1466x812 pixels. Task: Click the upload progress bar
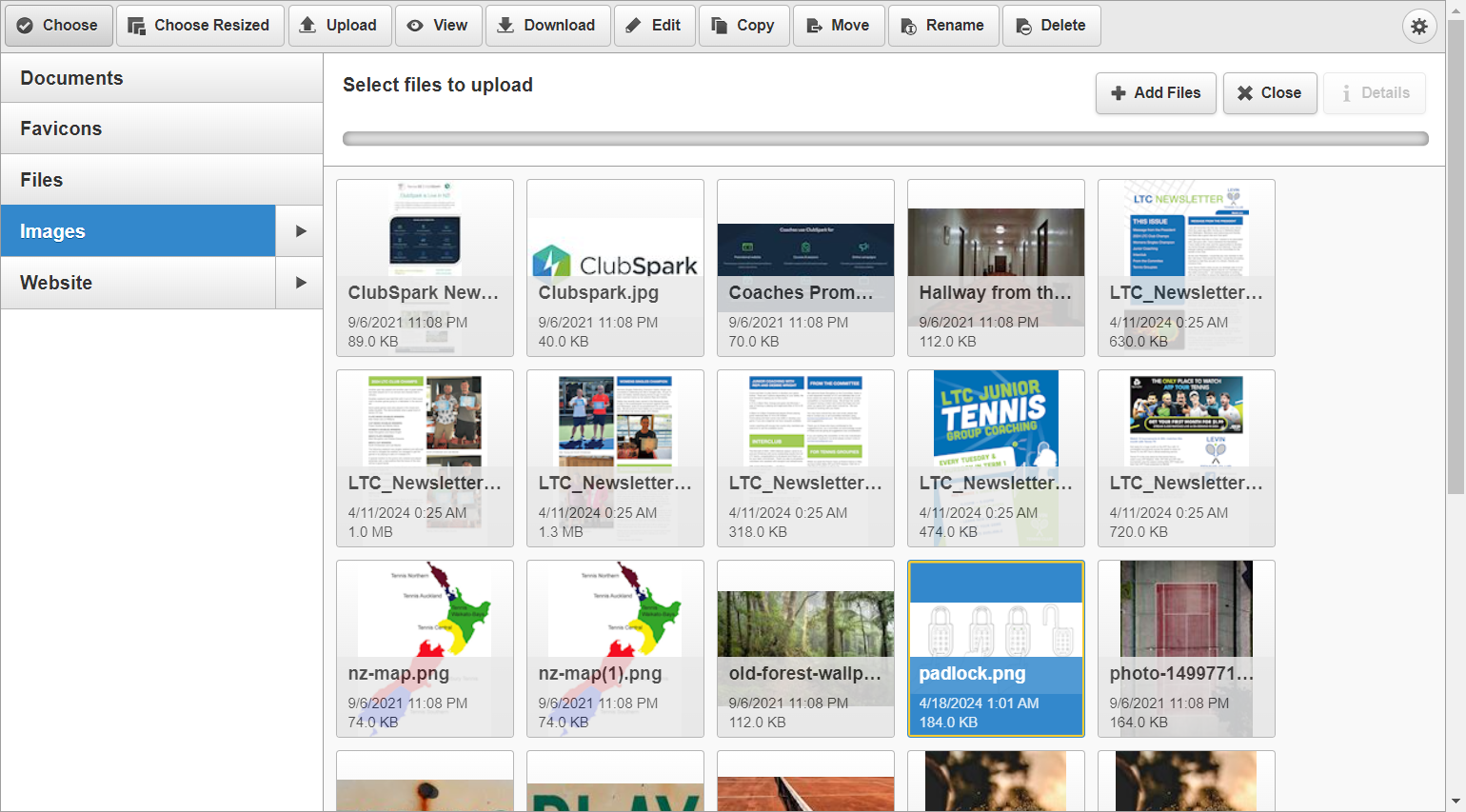tap(885, 139)
